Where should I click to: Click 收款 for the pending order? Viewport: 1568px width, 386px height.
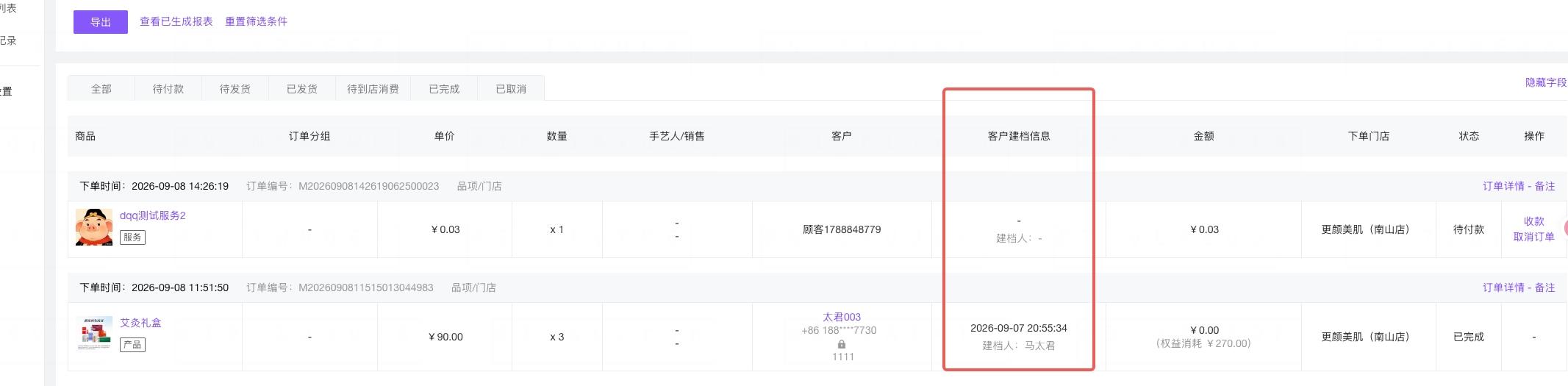1533,221
